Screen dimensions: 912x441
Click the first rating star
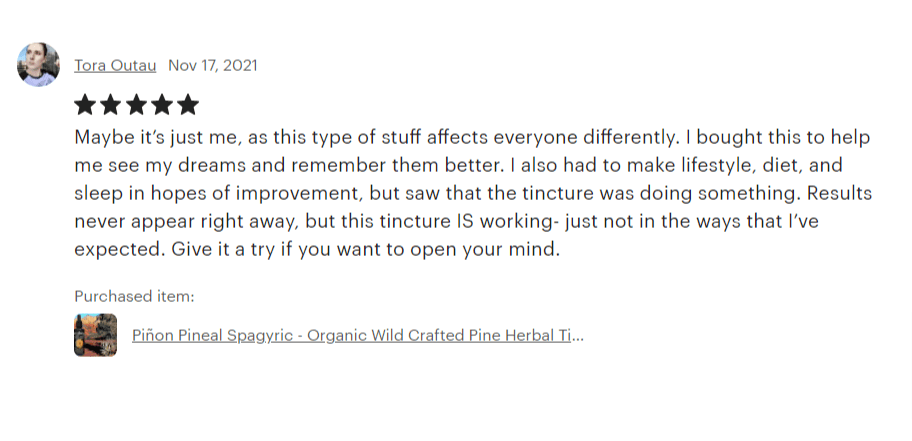tap(85, 105)
